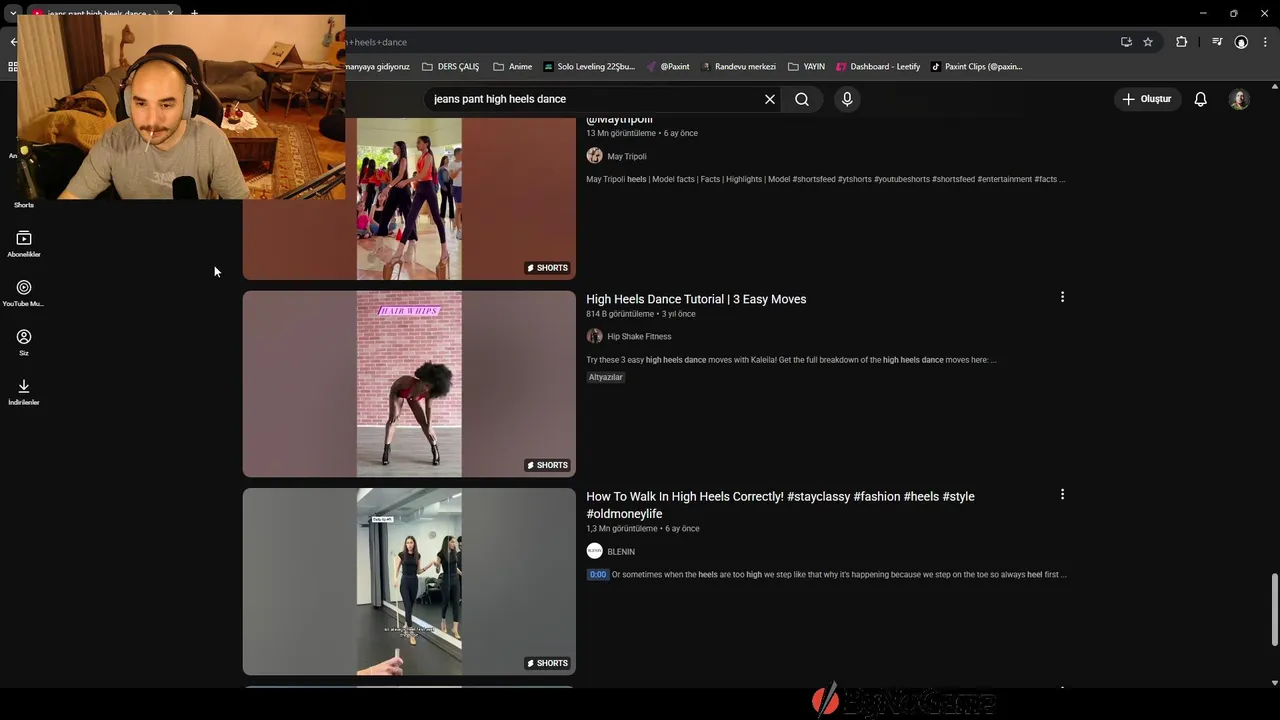Open the Anime bookmark folder

513,66
